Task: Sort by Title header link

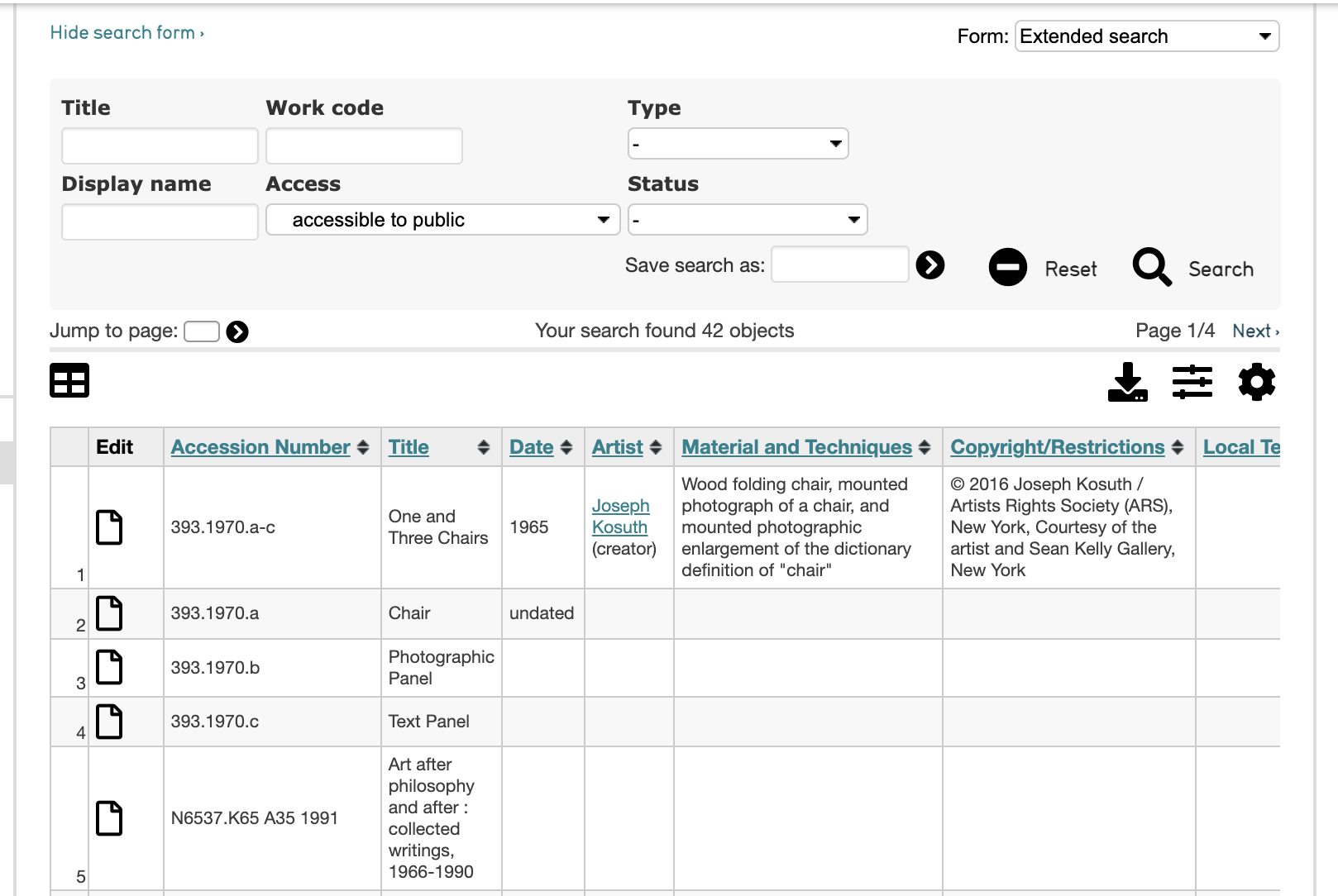Action: 409,447
